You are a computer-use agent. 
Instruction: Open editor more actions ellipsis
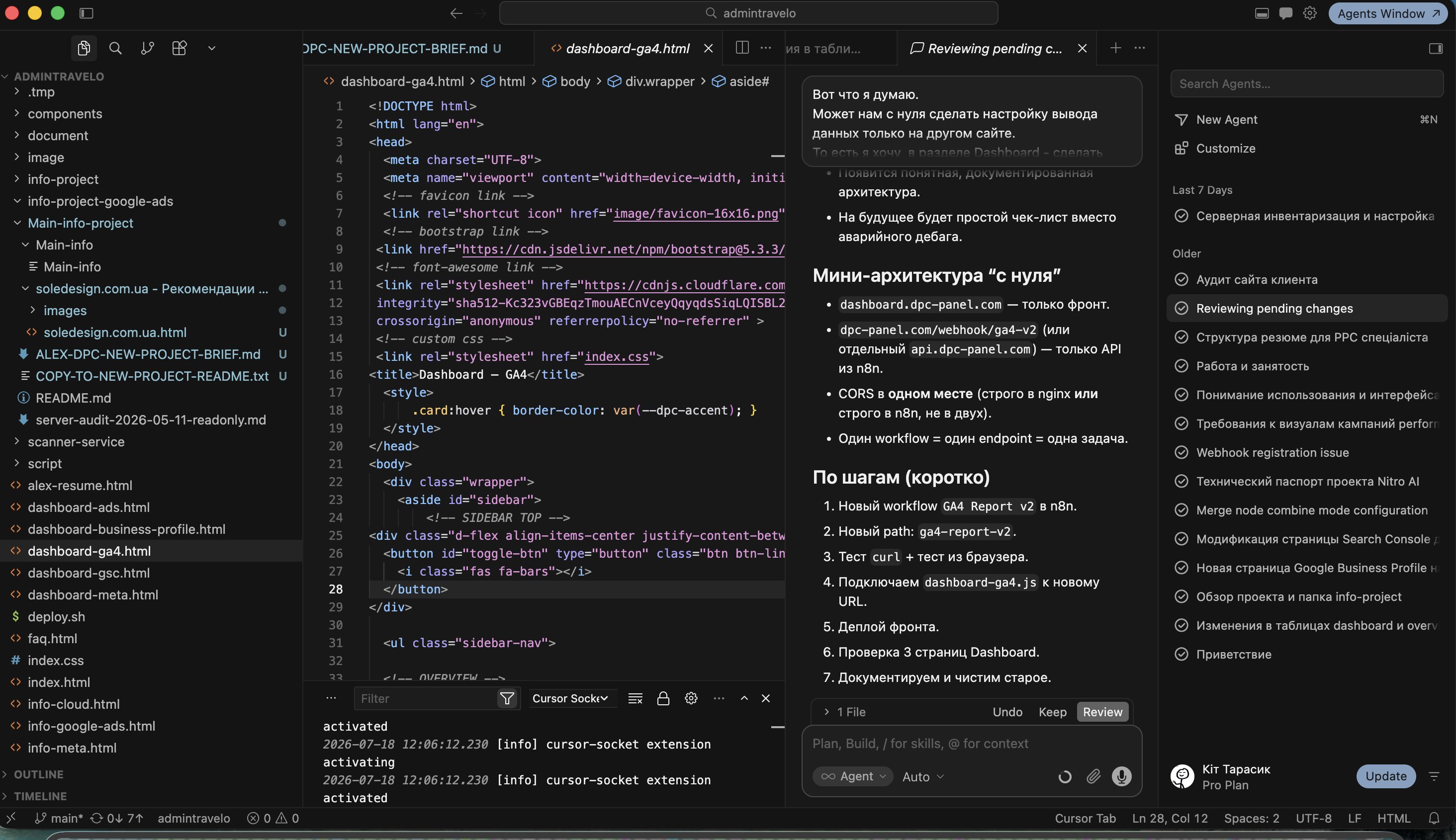tap(766, 48)
